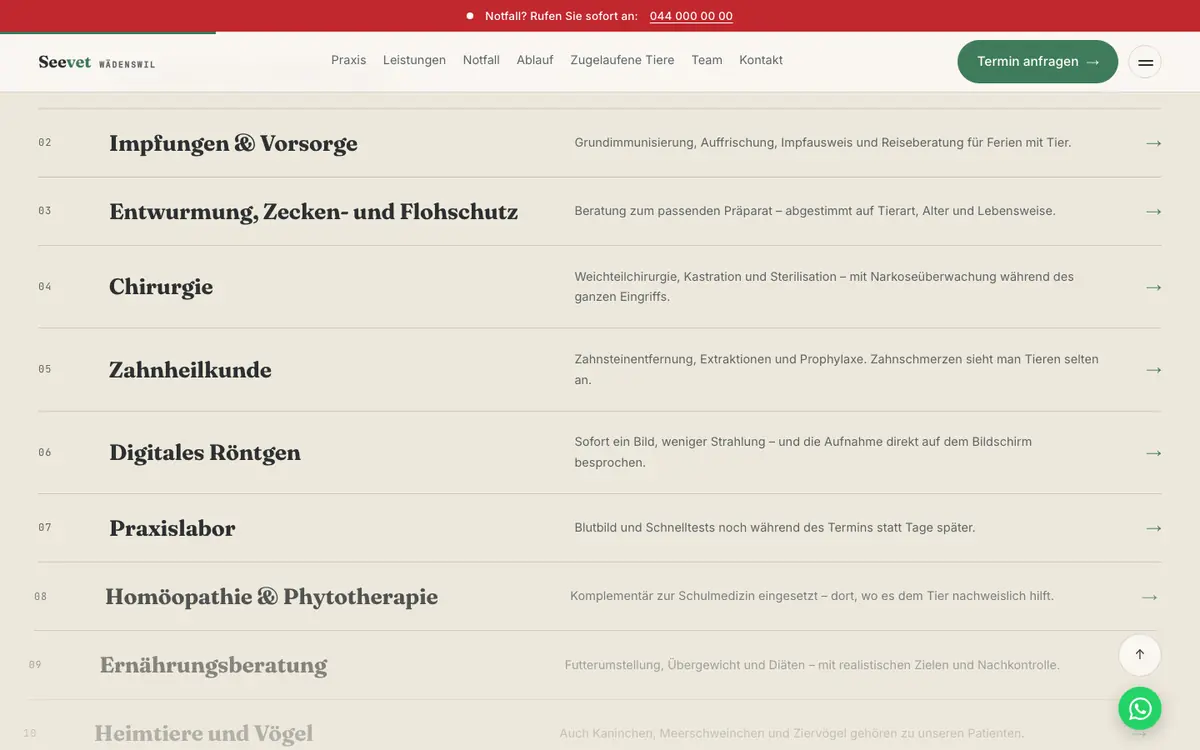Click arrow in Zahnheilkunde row
1200x750 pixels.
click(x=1153, y=370)
